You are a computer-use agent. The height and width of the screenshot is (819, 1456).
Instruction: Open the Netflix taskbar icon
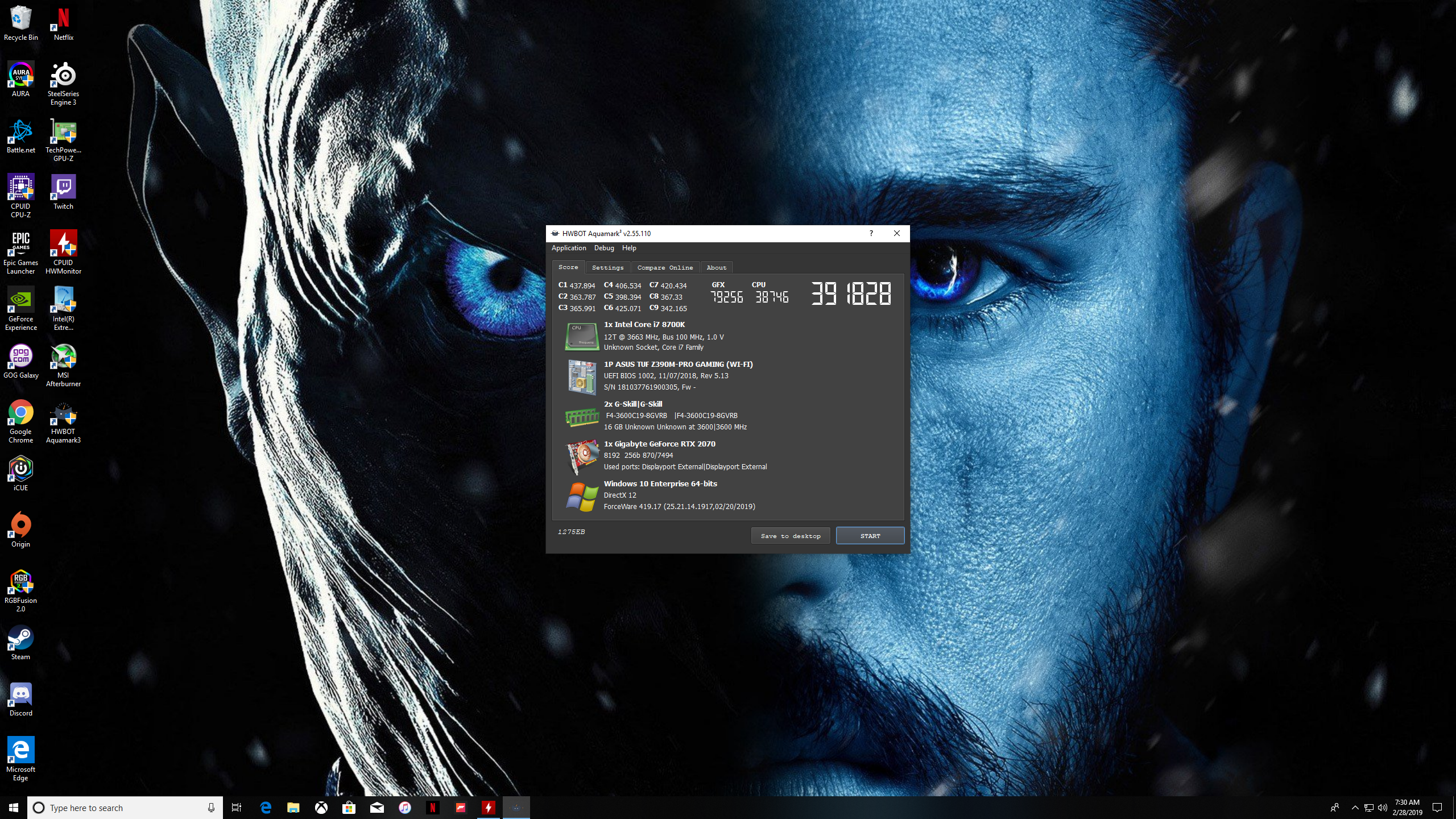432,808
